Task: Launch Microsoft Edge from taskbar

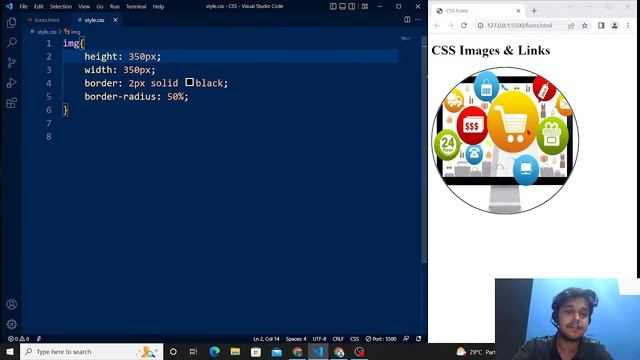Action: [x=214, y=351]
